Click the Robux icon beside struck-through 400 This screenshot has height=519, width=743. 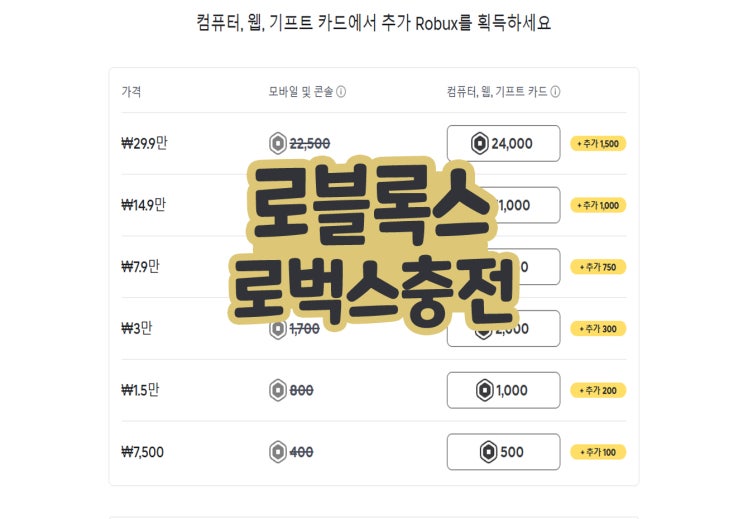(278, 452)
